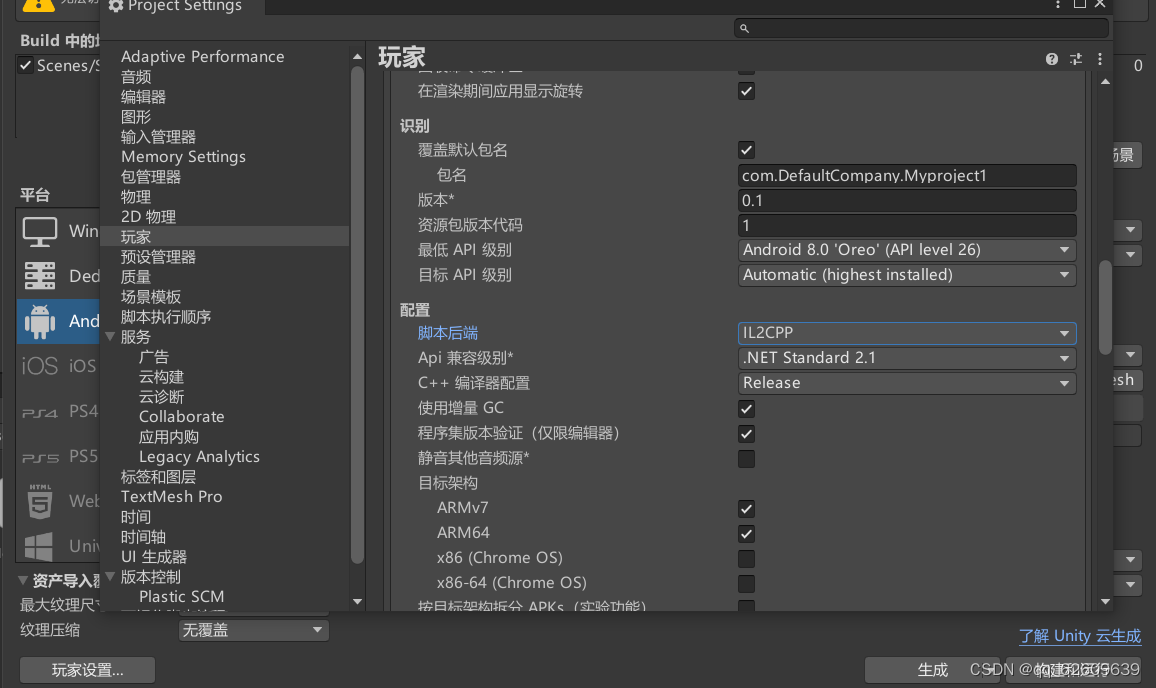Viewport: 1156px width, 688px height.
Task: Select the WebGL HTML5 platform icon
Action: (x=40, y=501)
